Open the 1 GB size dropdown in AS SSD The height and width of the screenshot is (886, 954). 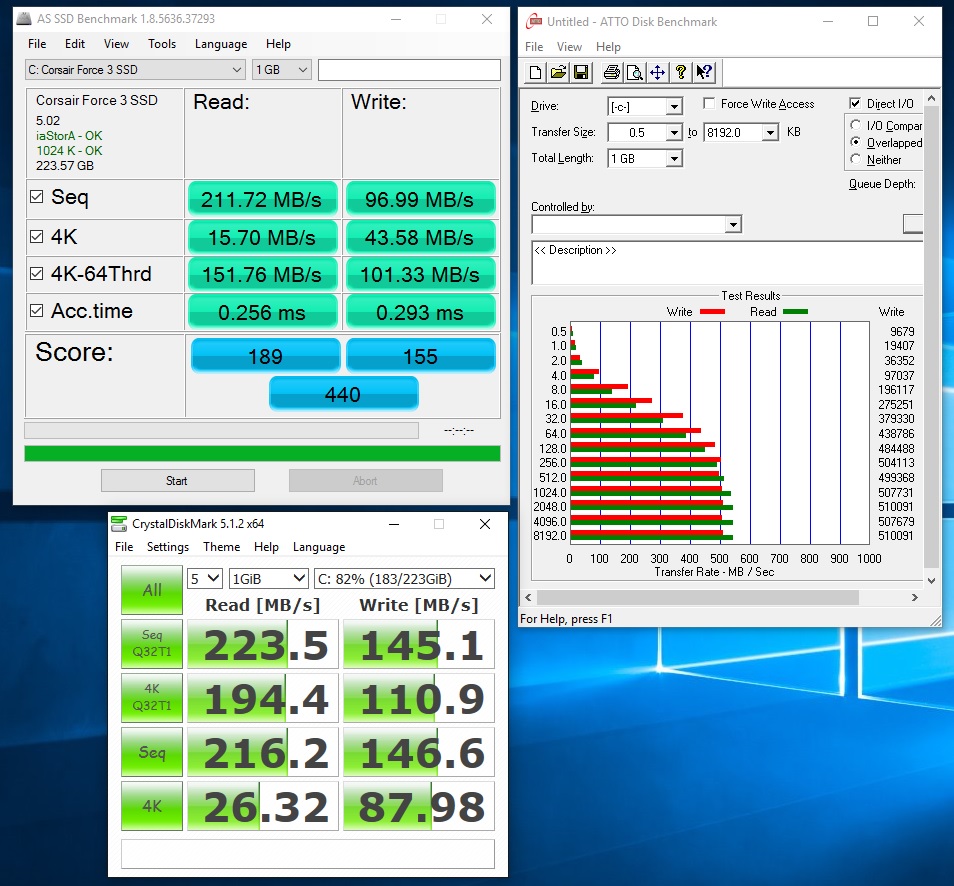pos(282,70)
